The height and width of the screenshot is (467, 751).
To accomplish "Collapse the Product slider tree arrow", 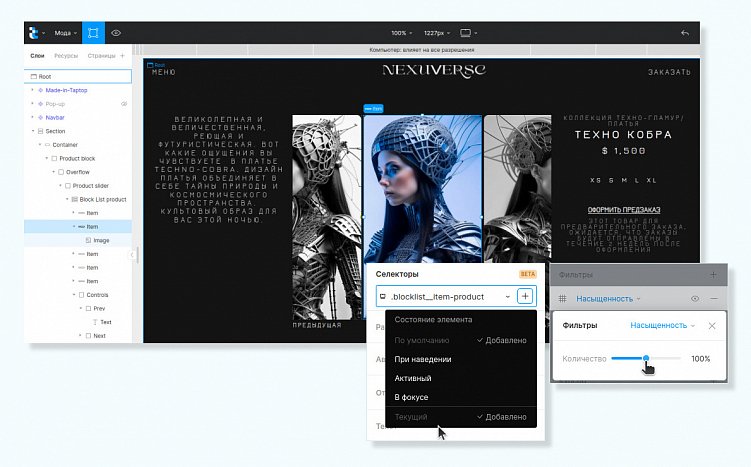I will point(60,185).
